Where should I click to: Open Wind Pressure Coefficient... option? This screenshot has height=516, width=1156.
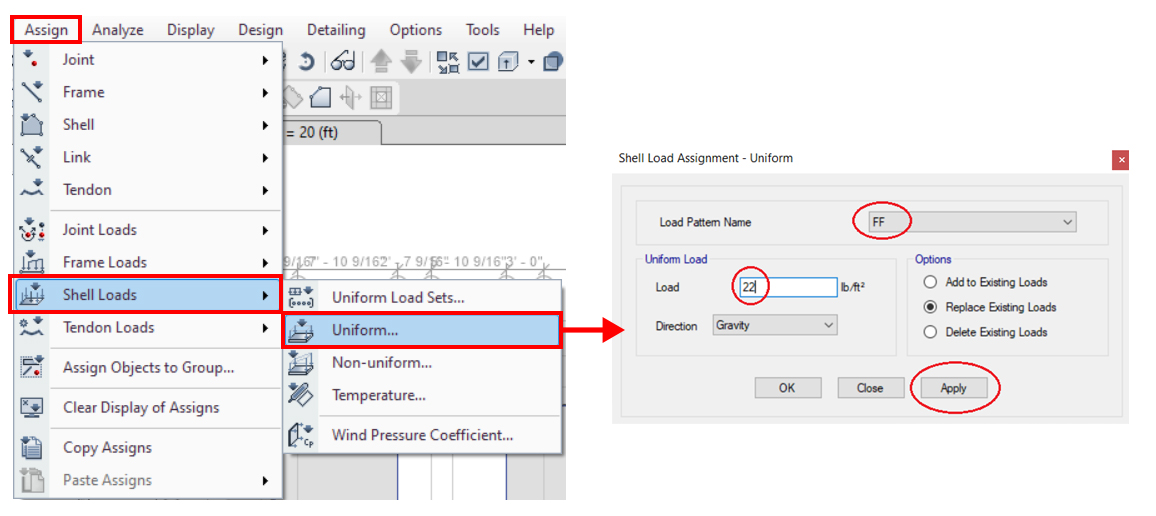[x=422, y=435]
